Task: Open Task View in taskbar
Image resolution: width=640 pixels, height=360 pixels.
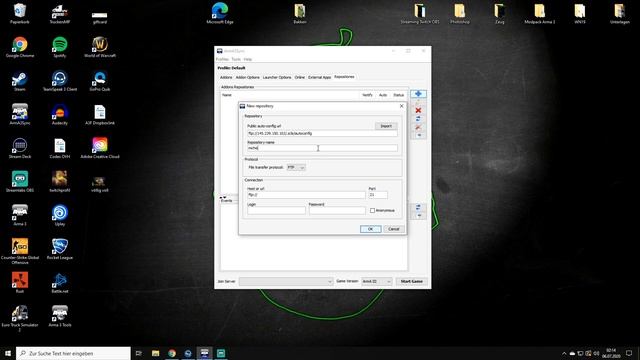Action: pyautogui.click(x=139, y=353)
